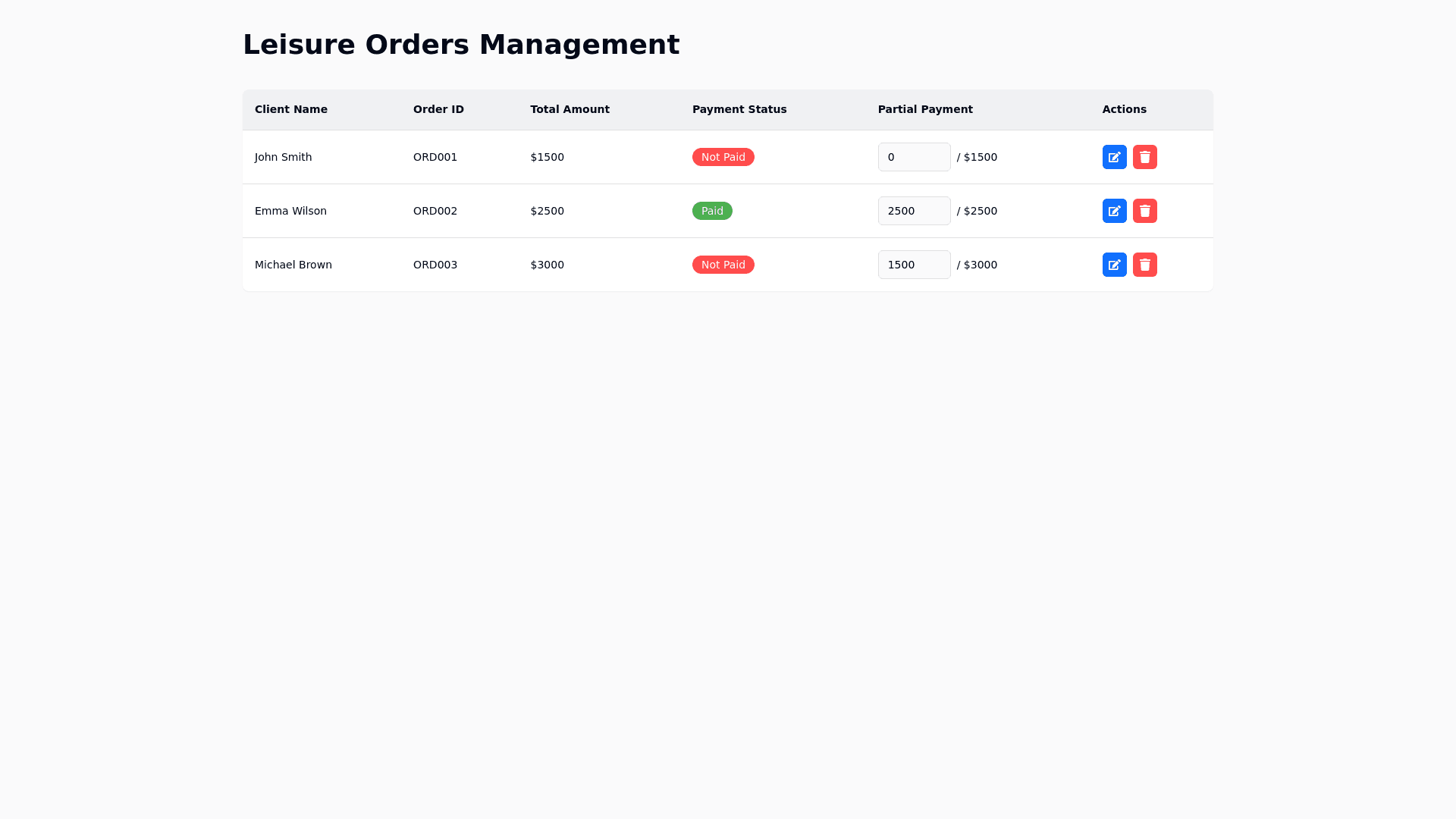Delete Emma Wilson's order ORD002
This screenshot has width=1456, height=819.
coord(1144,211)
